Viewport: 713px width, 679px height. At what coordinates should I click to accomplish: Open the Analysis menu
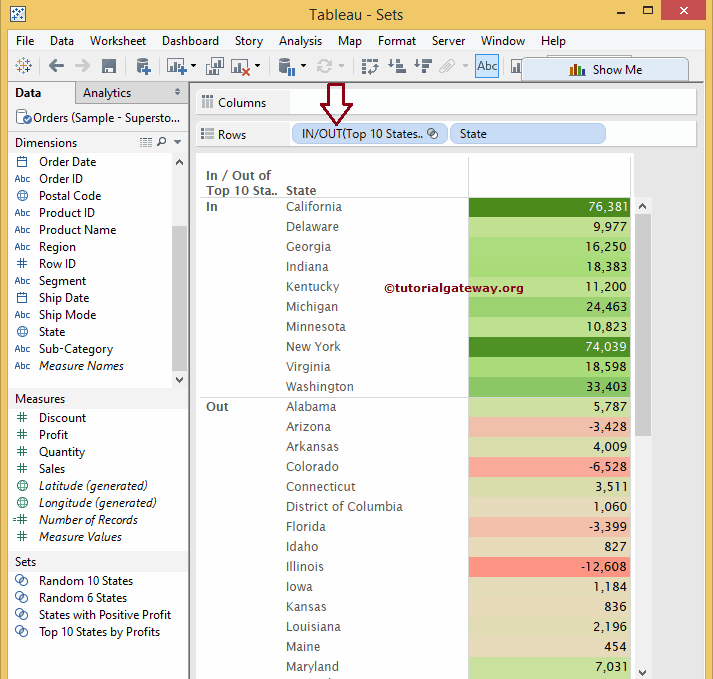click(300, 41)
